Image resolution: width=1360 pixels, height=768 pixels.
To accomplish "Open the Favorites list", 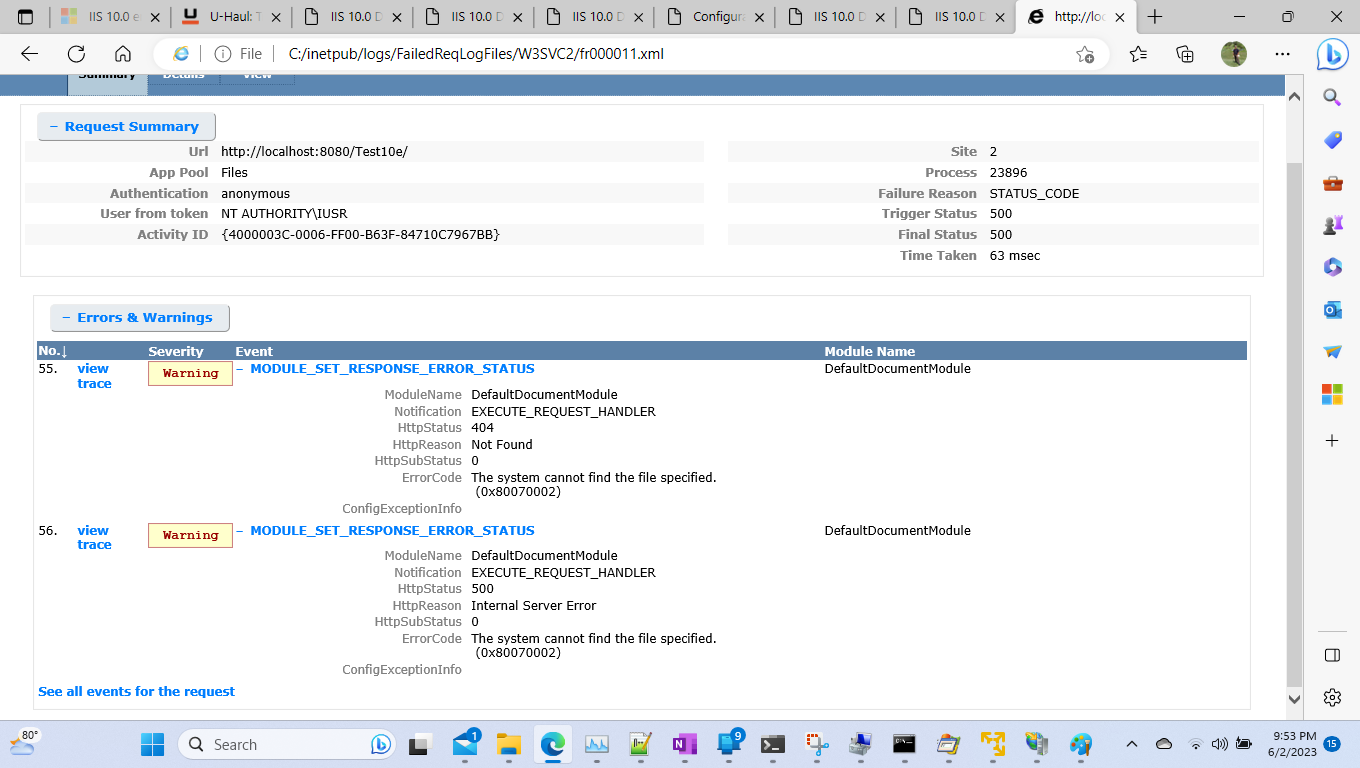I will (1138, 54).
